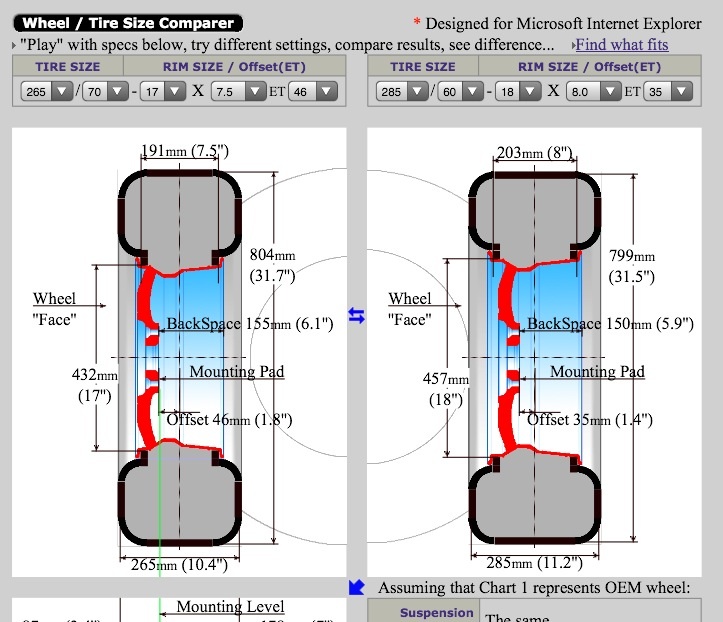Select right rim width dropdown showing 8.0

coord(591,91)
